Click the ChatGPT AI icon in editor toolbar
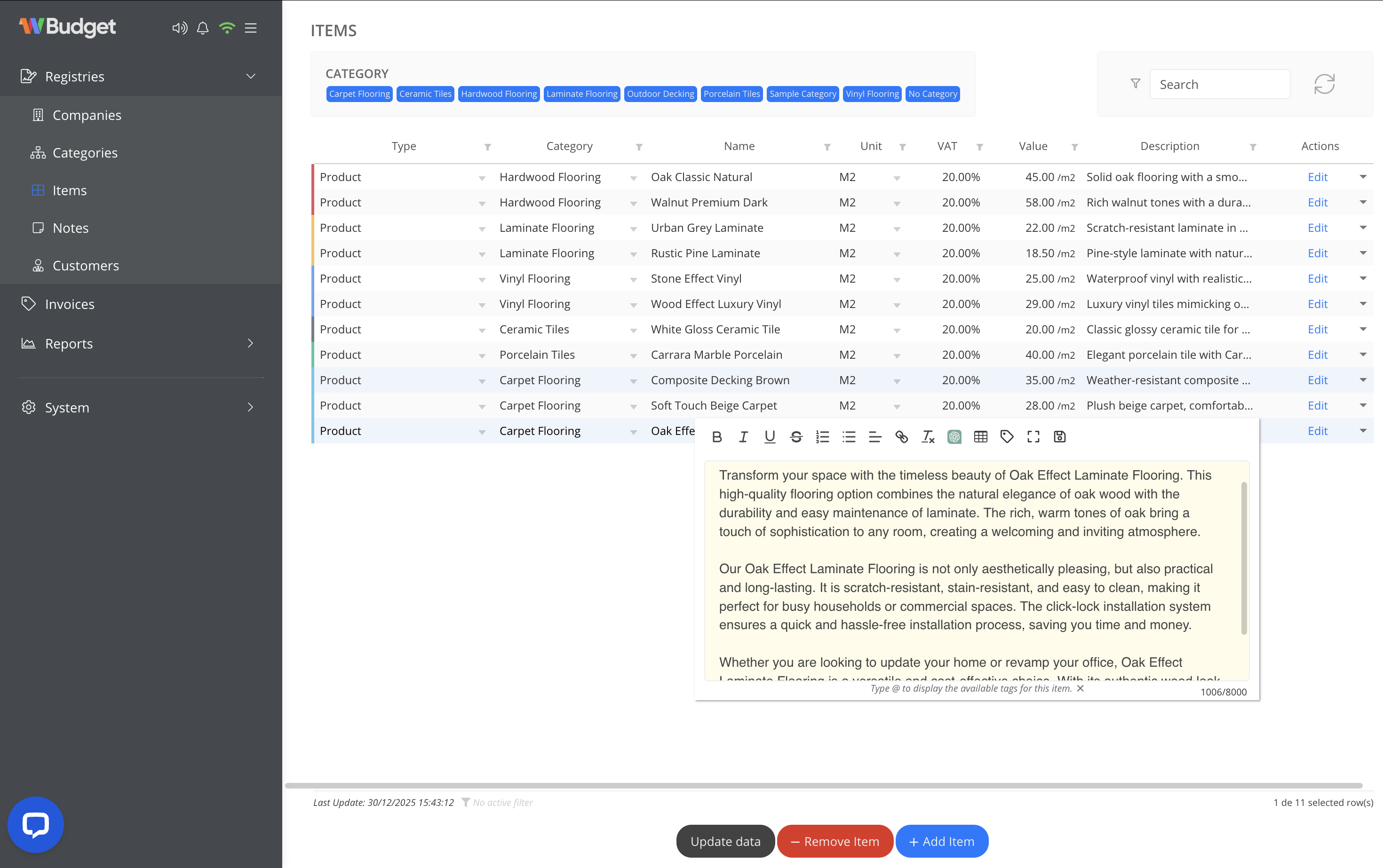 click(954, 437)
